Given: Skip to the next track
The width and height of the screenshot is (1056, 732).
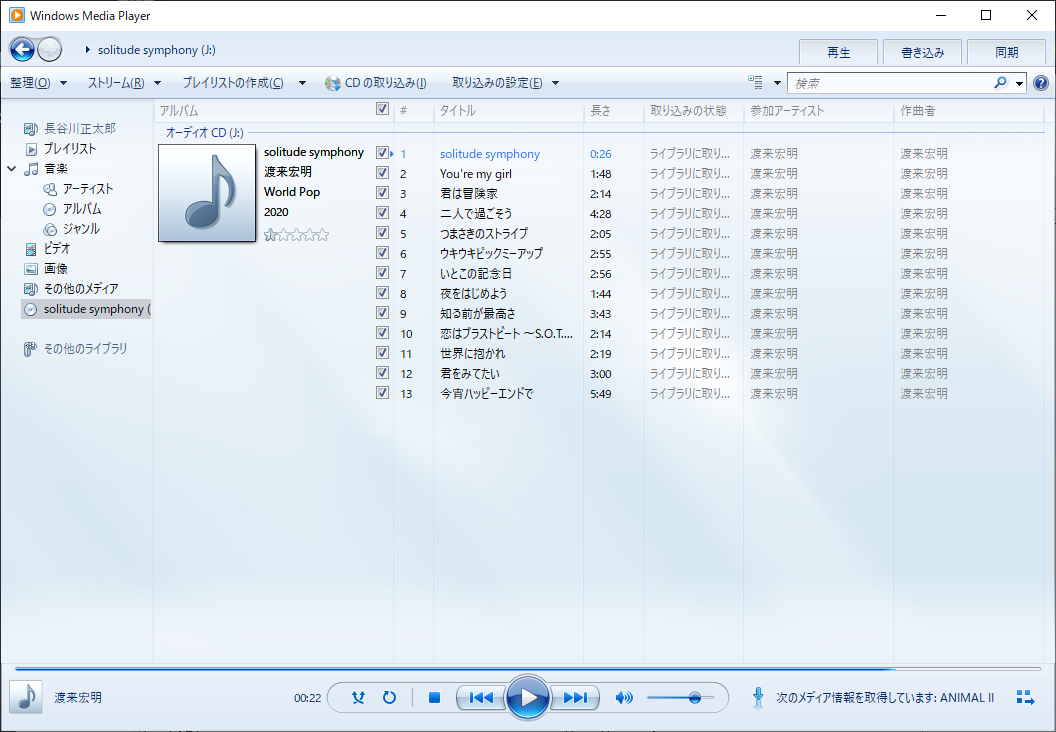Looking at the screenshot, I should [x=575, y=698].
